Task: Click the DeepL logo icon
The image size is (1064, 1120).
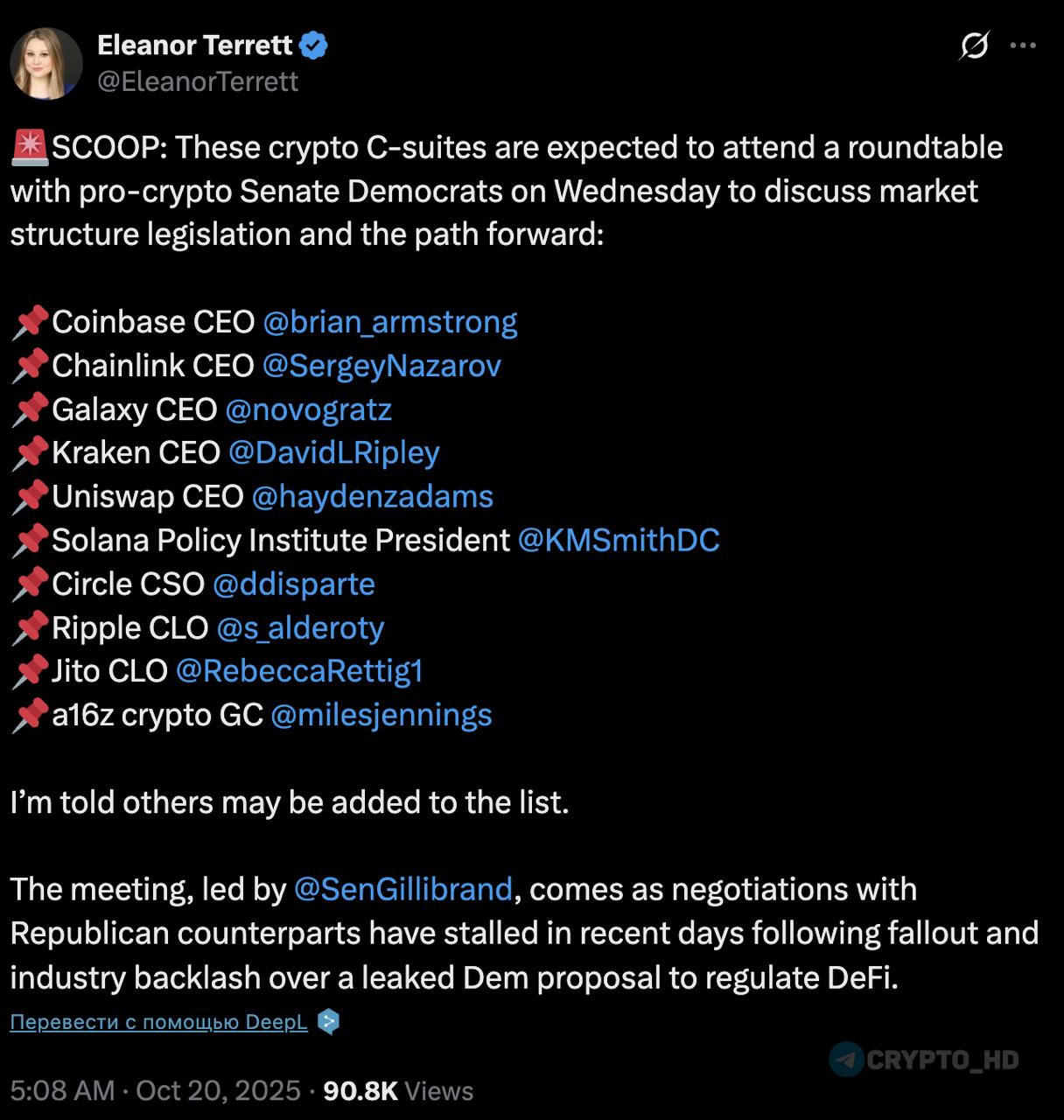Action: click(x=328, y=1021)
